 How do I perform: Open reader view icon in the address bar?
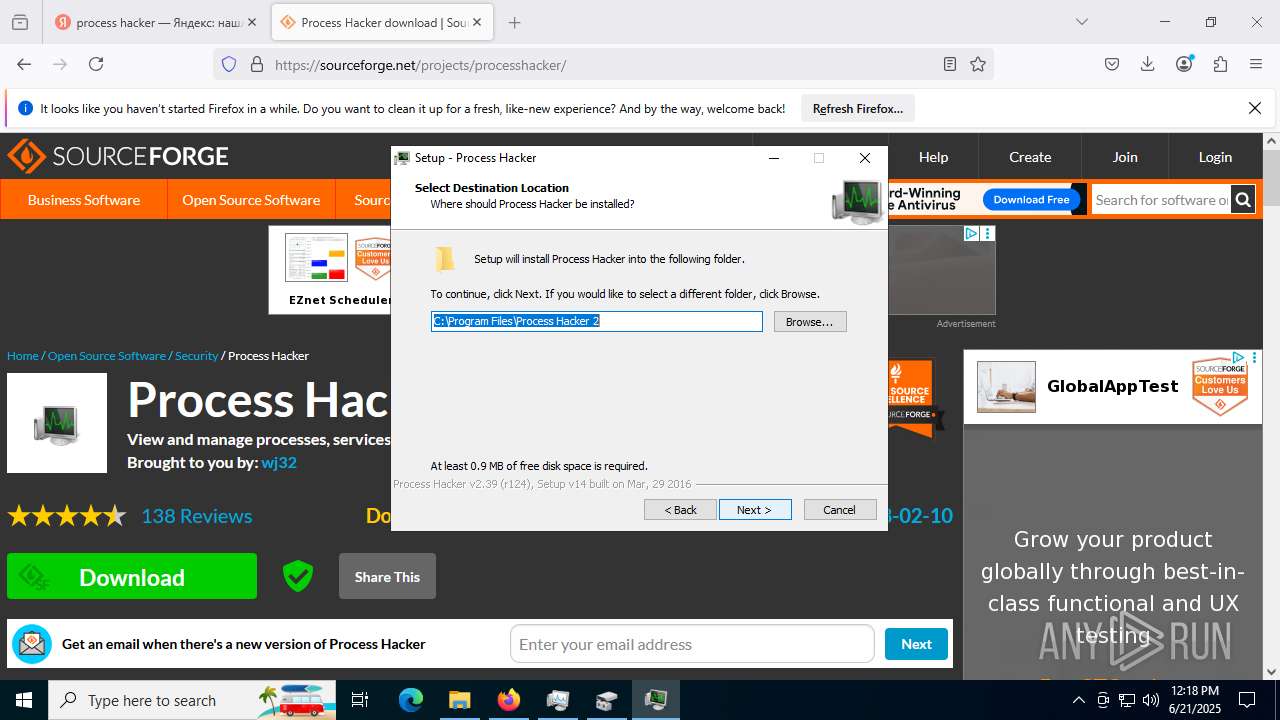coord(950,64)
